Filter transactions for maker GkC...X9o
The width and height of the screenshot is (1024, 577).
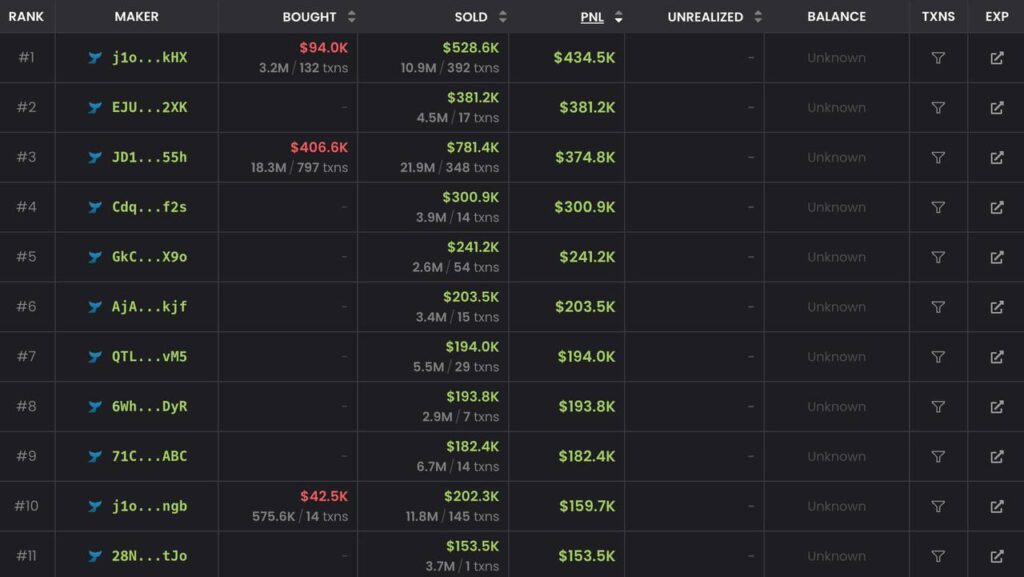click(x=938, y=257)
